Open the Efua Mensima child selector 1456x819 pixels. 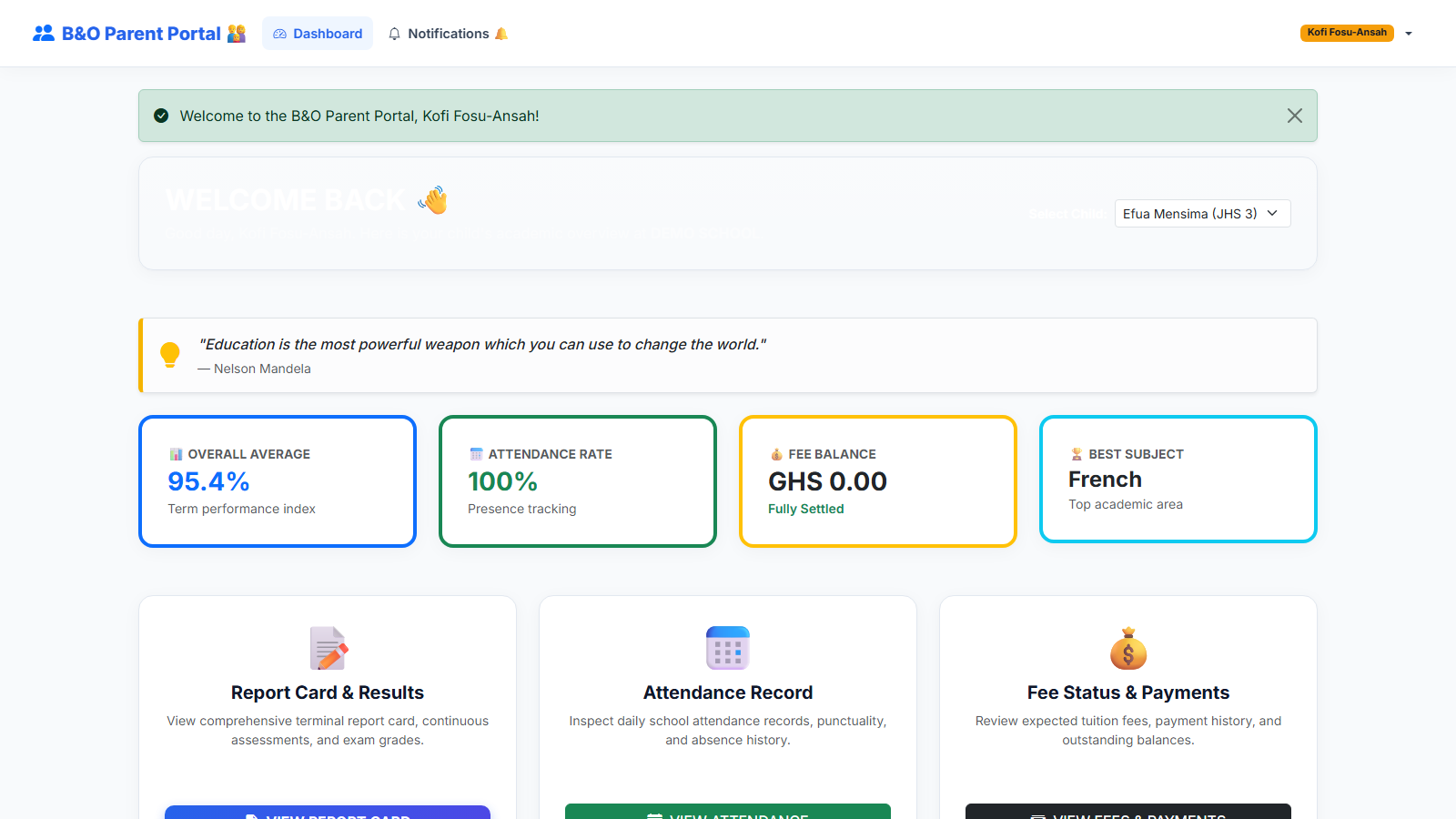pos(1202,213)
